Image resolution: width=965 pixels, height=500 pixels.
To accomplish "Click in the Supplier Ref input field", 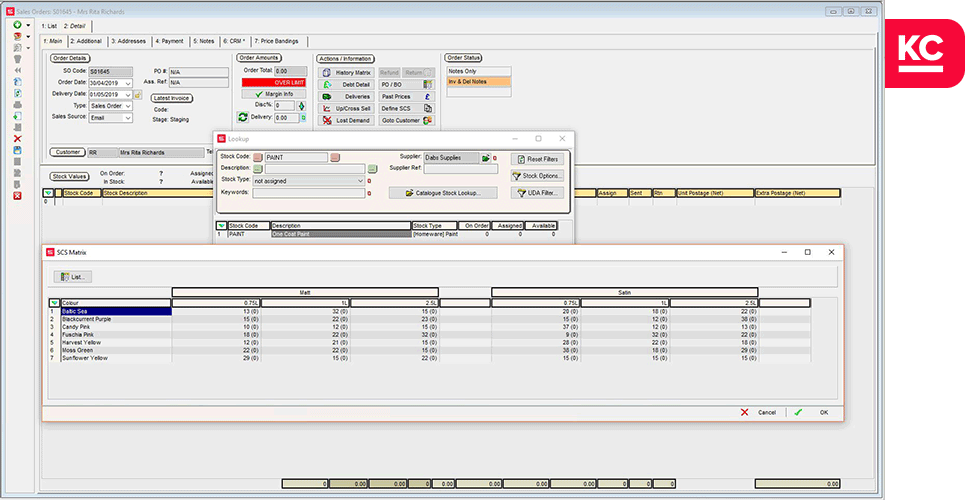I will pyautogui.click(x=460, y=169).
